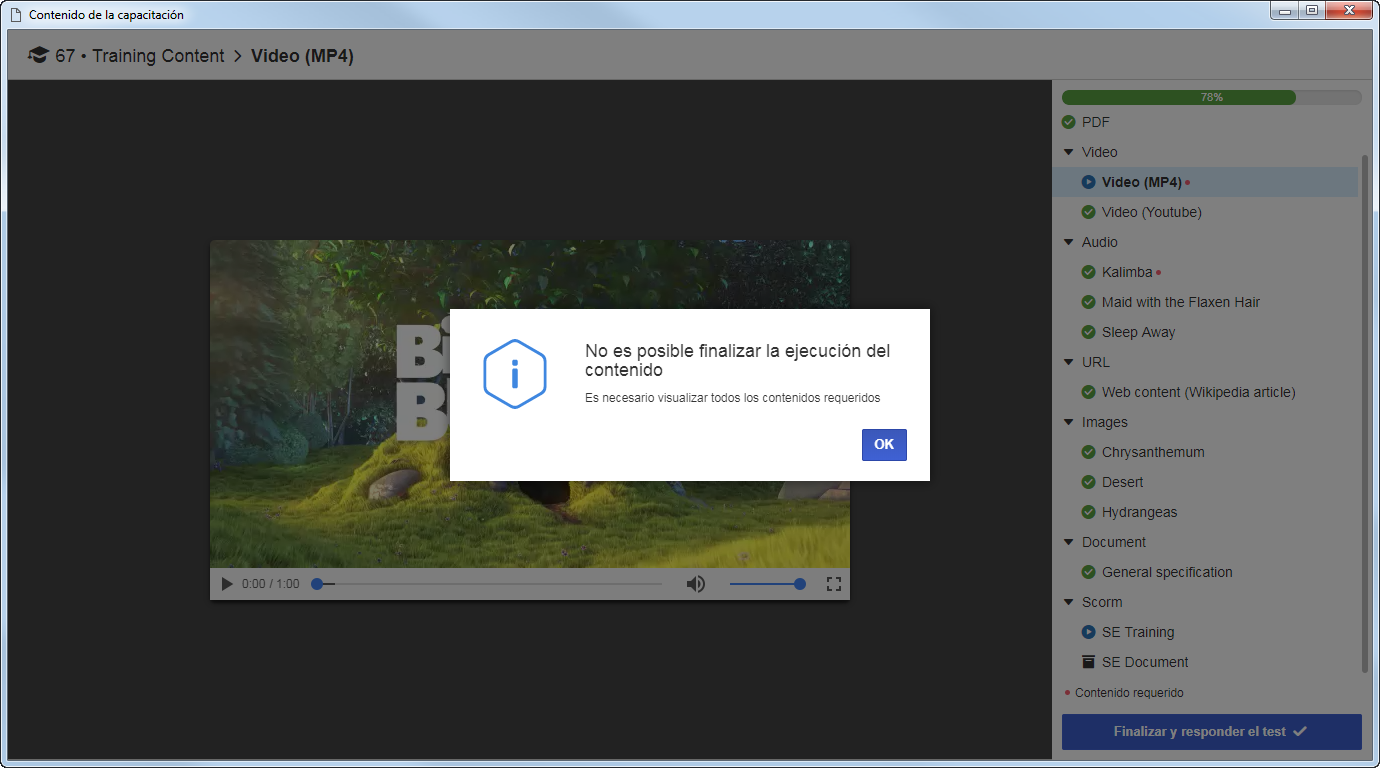Click the document icon in title bar

point(15,15)
